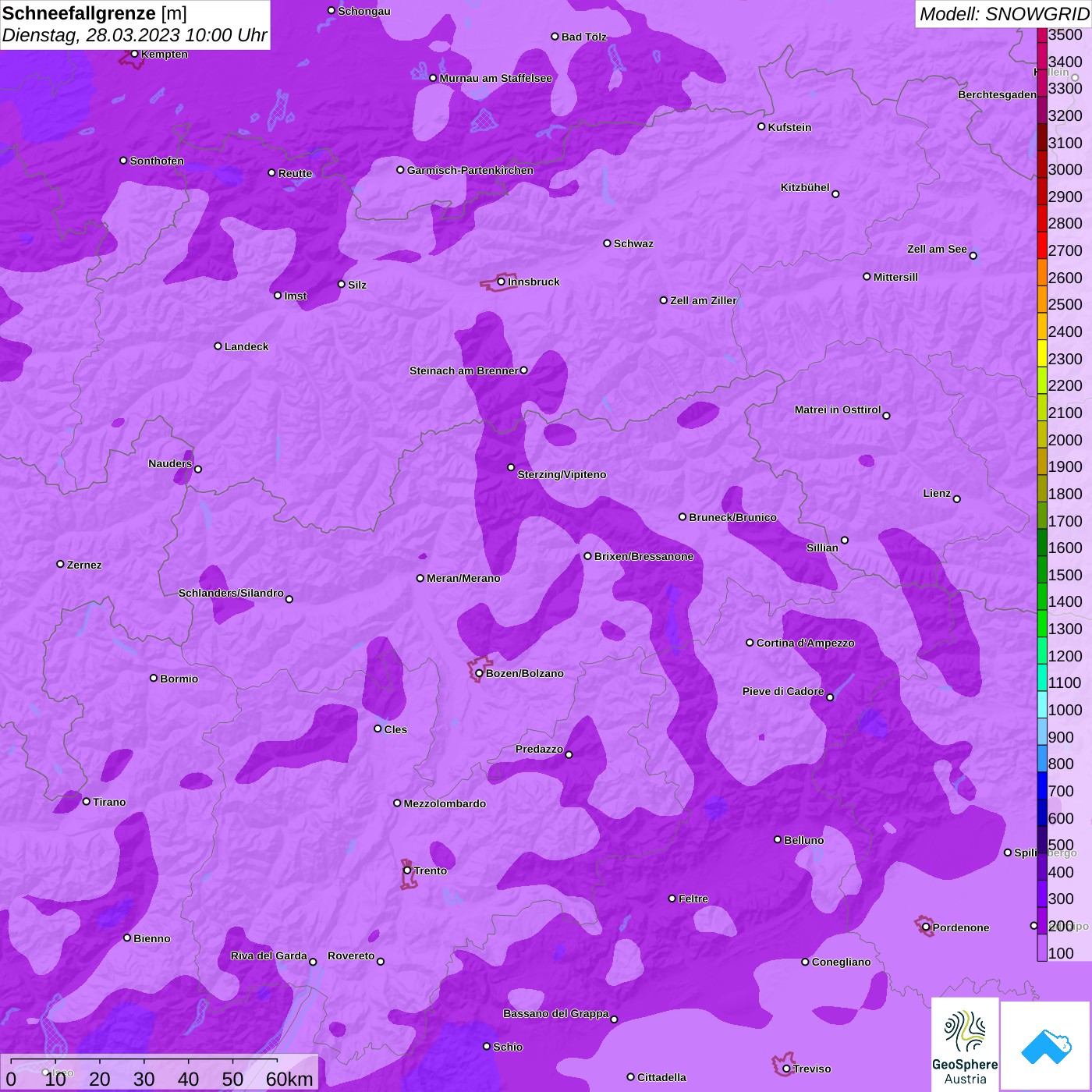Click the 60km scale bar label
The width and height of the screenshot is (1092, 1092).
289,1079
